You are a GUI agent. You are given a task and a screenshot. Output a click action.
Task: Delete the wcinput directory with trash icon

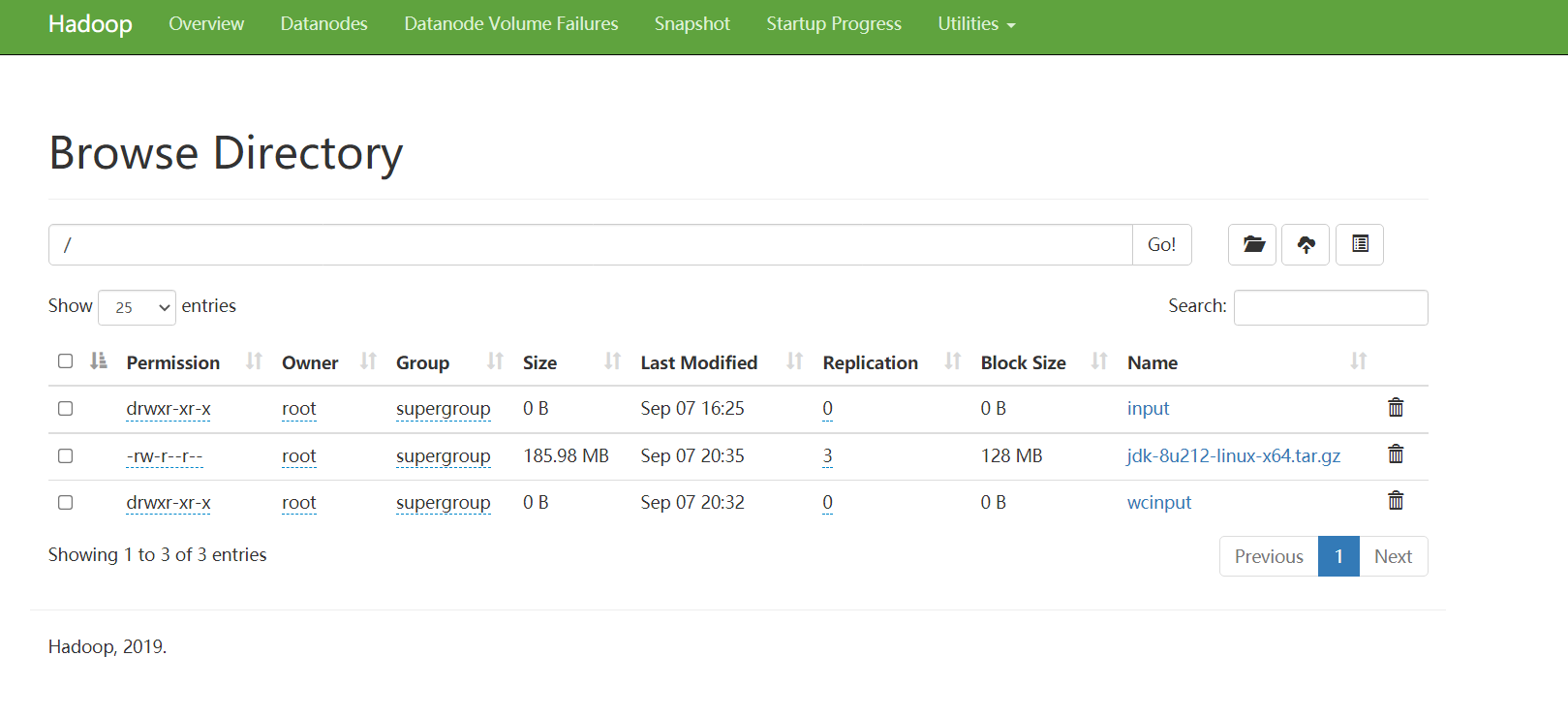(x=1396, y=501)
